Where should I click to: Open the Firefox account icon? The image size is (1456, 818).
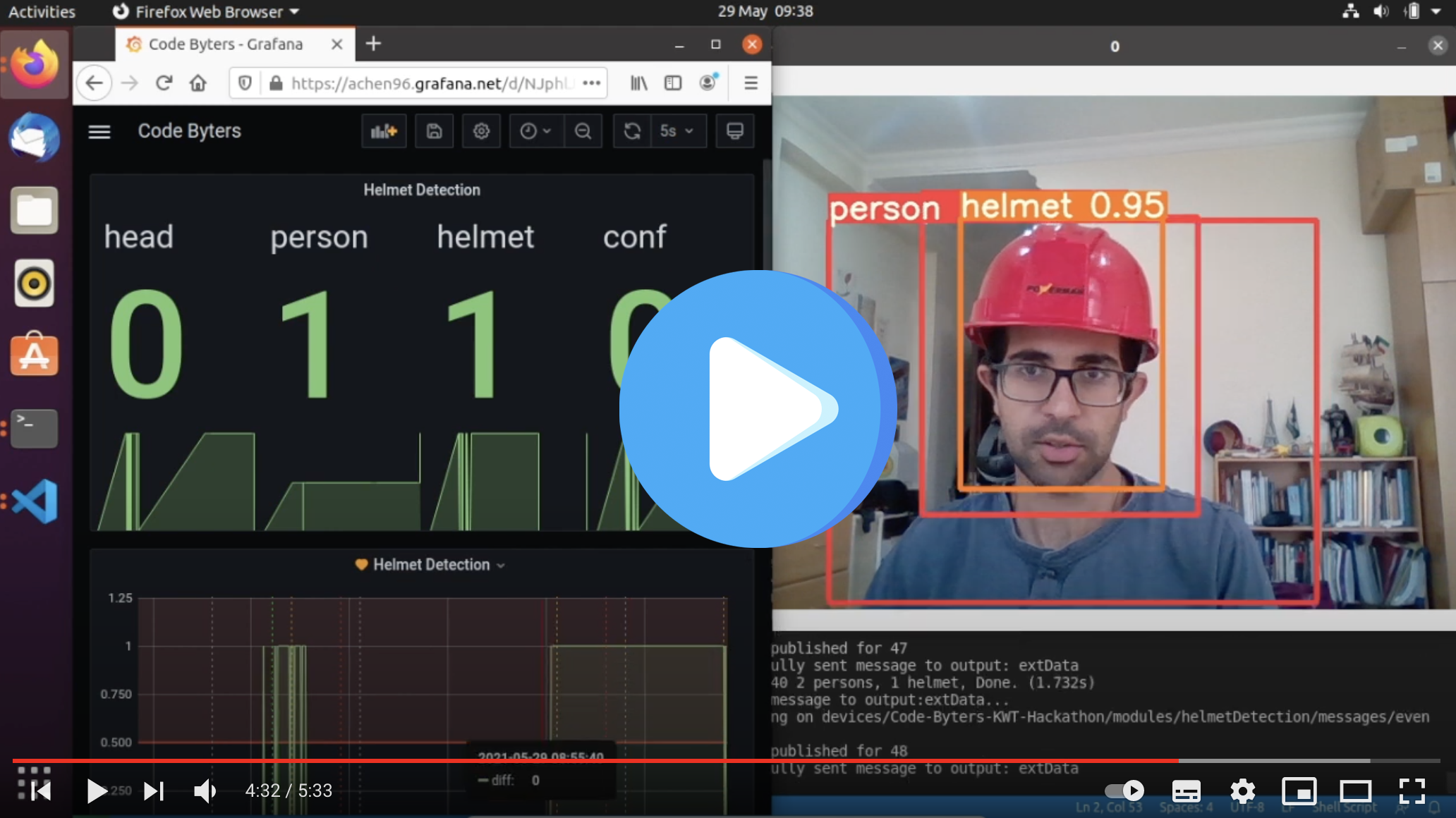pos(708,82)
